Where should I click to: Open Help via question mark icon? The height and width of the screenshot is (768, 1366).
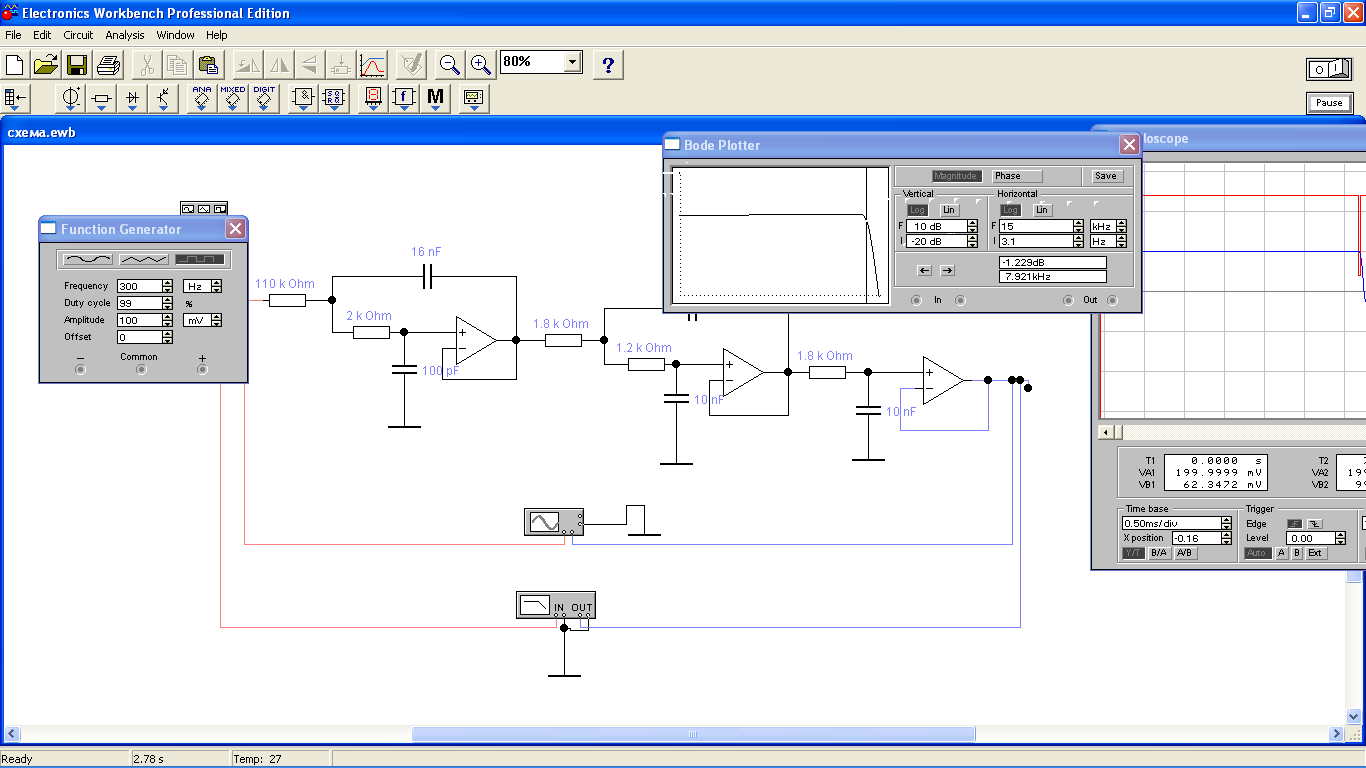coord(608,65)
